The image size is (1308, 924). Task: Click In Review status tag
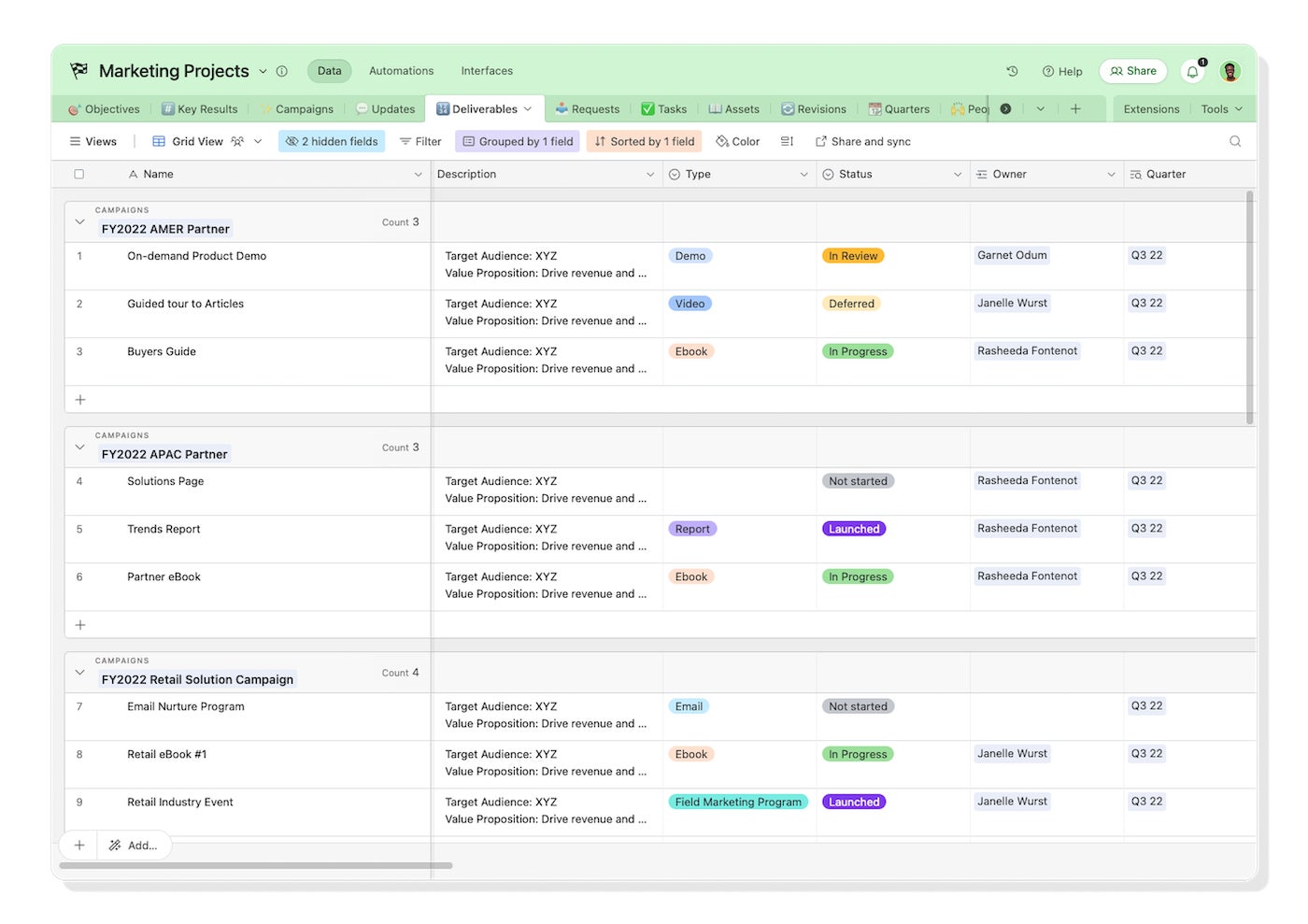click(853, 256)
